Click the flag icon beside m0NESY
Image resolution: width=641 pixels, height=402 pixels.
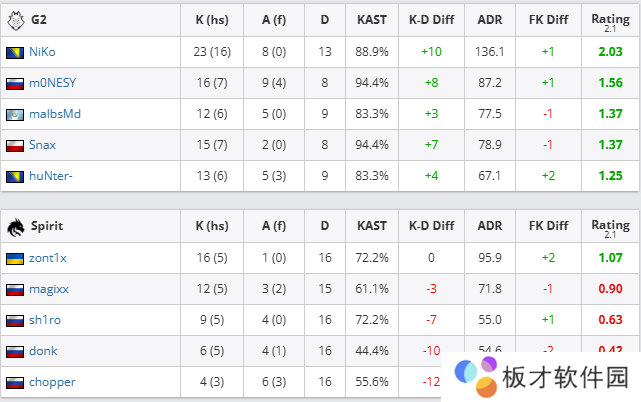point(14,83)
